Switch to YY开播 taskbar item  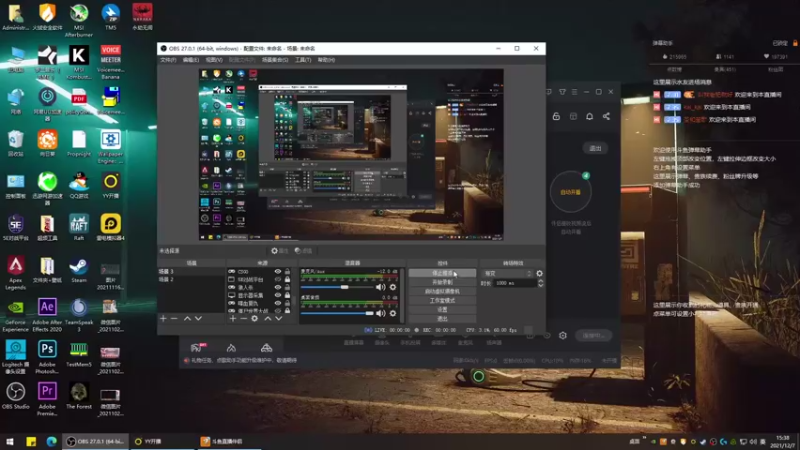[x=162, y=441]
